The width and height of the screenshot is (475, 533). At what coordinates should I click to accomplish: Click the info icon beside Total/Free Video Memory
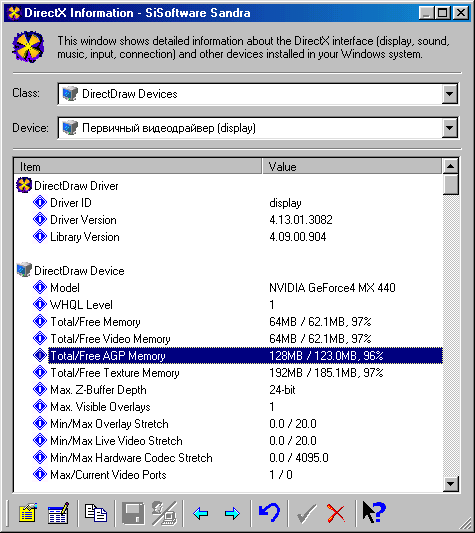tap(40, 338)
